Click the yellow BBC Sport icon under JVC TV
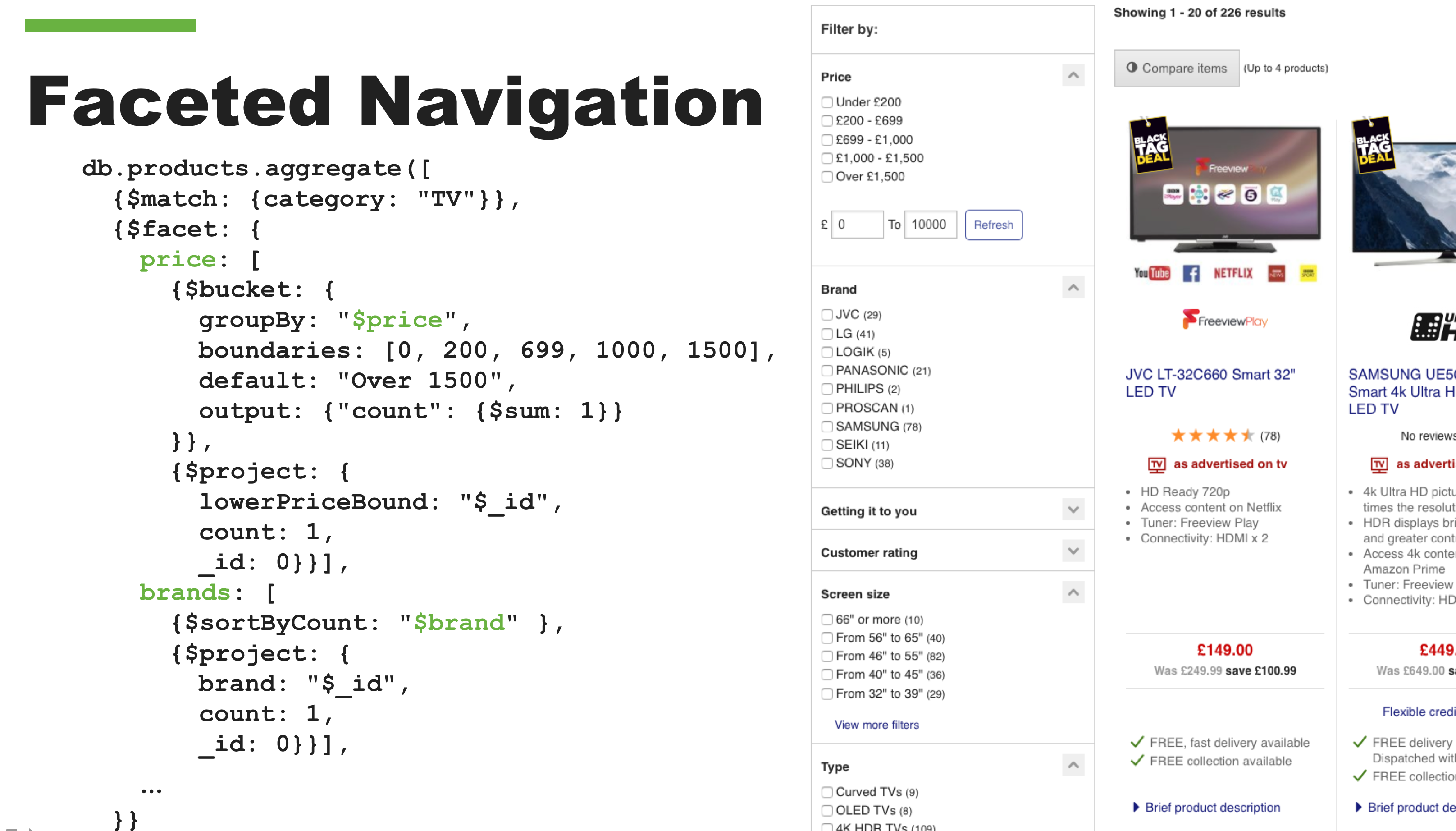1456x831 pixels. 1308,273
